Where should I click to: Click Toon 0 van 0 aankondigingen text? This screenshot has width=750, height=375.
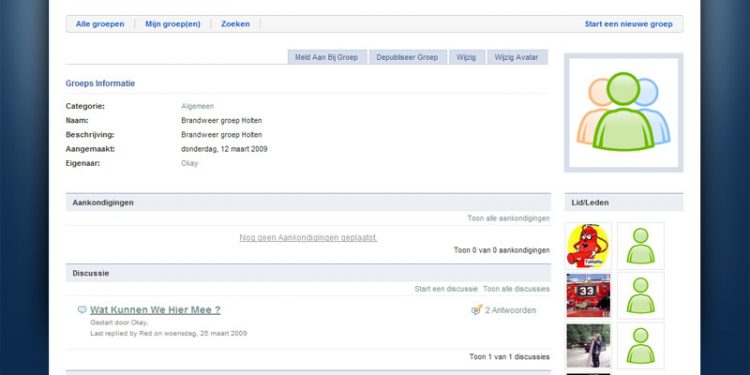click(x=502, y=250)
